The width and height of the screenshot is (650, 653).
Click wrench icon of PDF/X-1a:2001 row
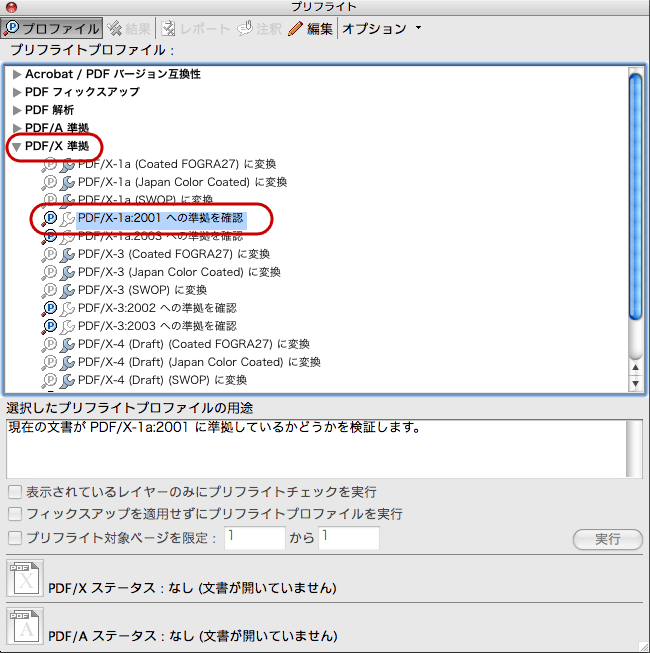tap(67, 219)
